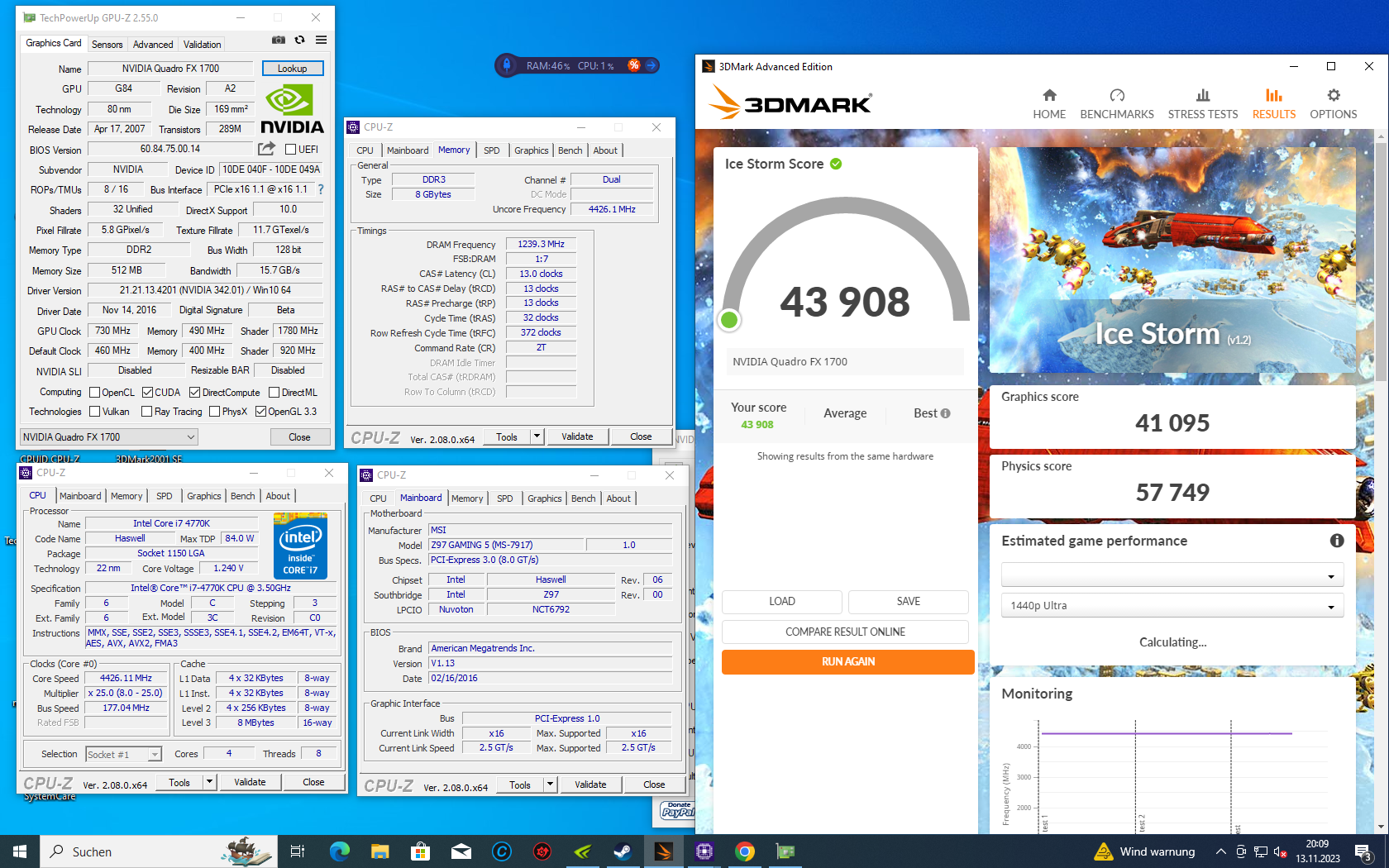Switch to the Validation tab in GPU-Z
The image size is (1389, 868).
(203, 45)
